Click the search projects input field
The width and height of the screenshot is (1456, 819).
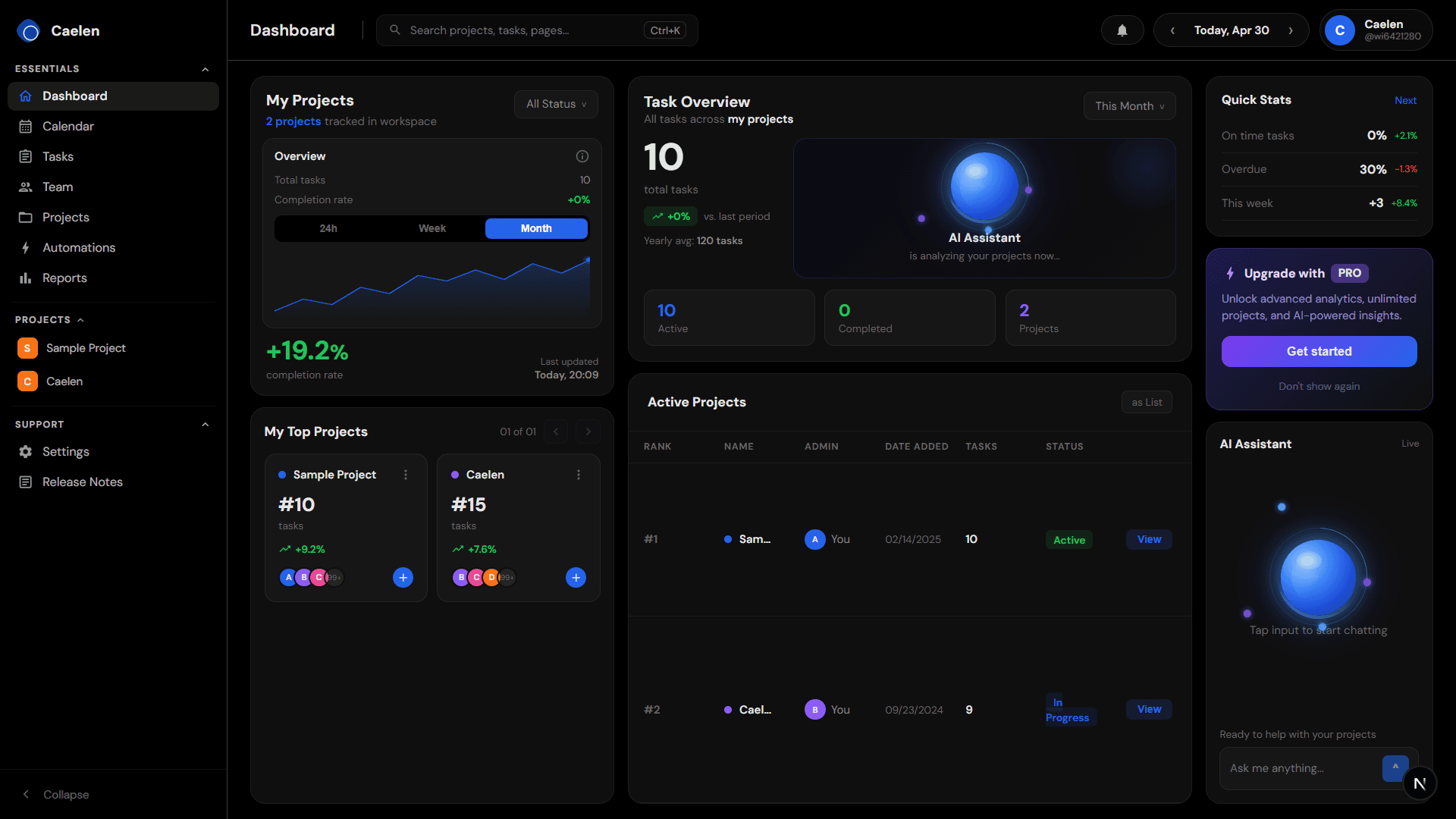[537, 30]
